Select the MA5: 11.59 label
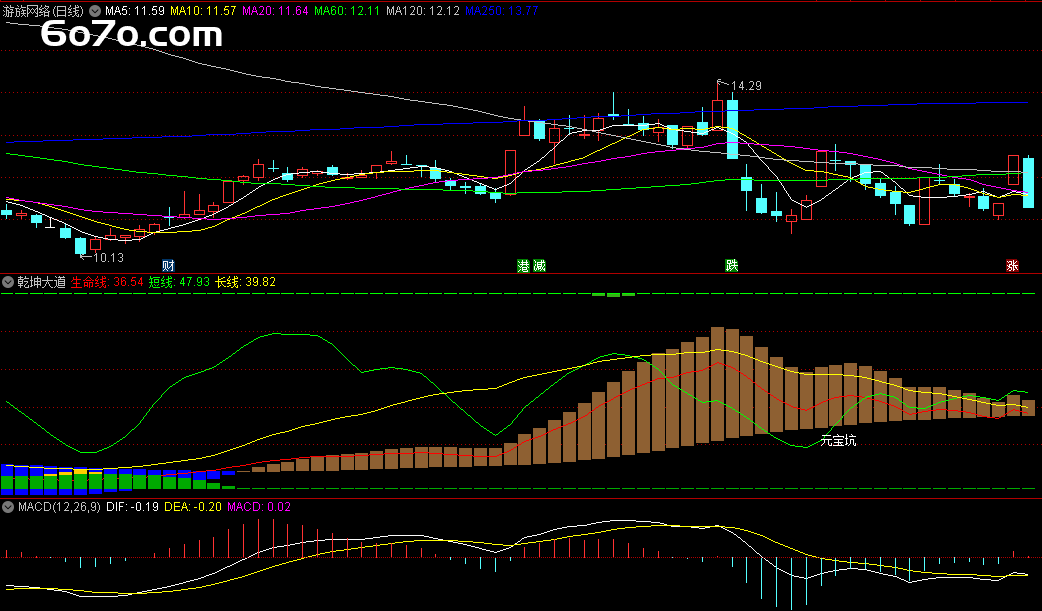This screenshot has width=1042, height=611. [x=135, y=11]
